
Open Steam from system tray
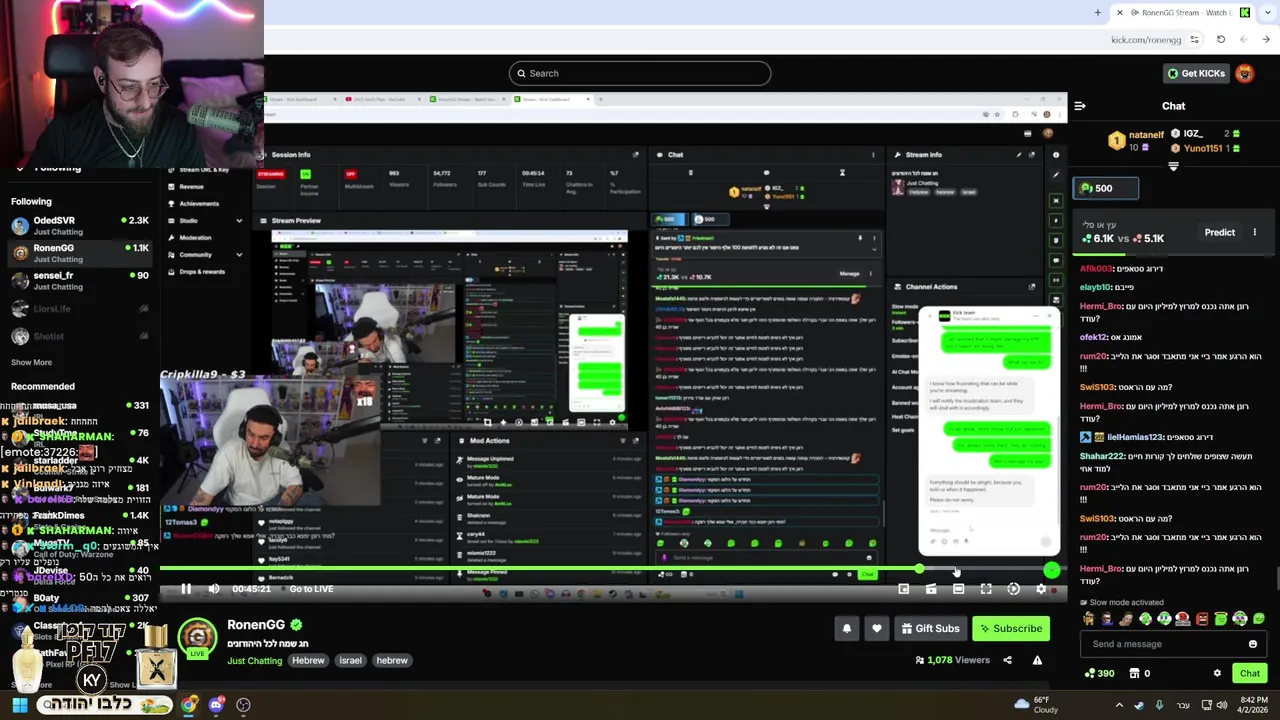coord(1139,705)
